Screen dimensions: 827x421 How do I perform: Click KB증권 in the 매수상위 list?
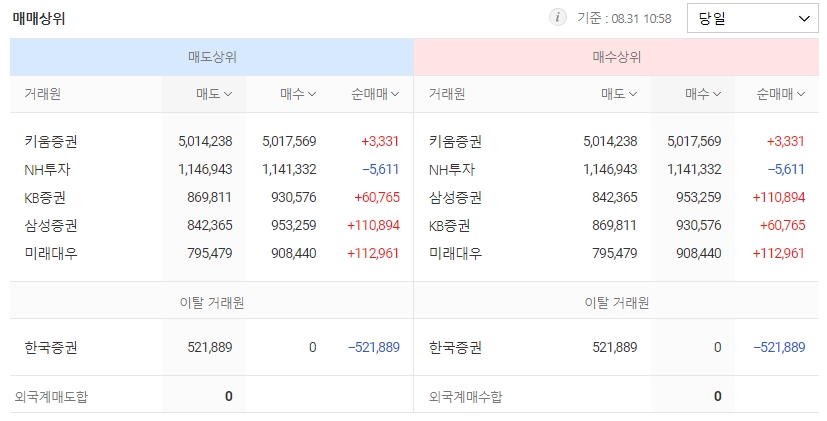pos(449,225)
